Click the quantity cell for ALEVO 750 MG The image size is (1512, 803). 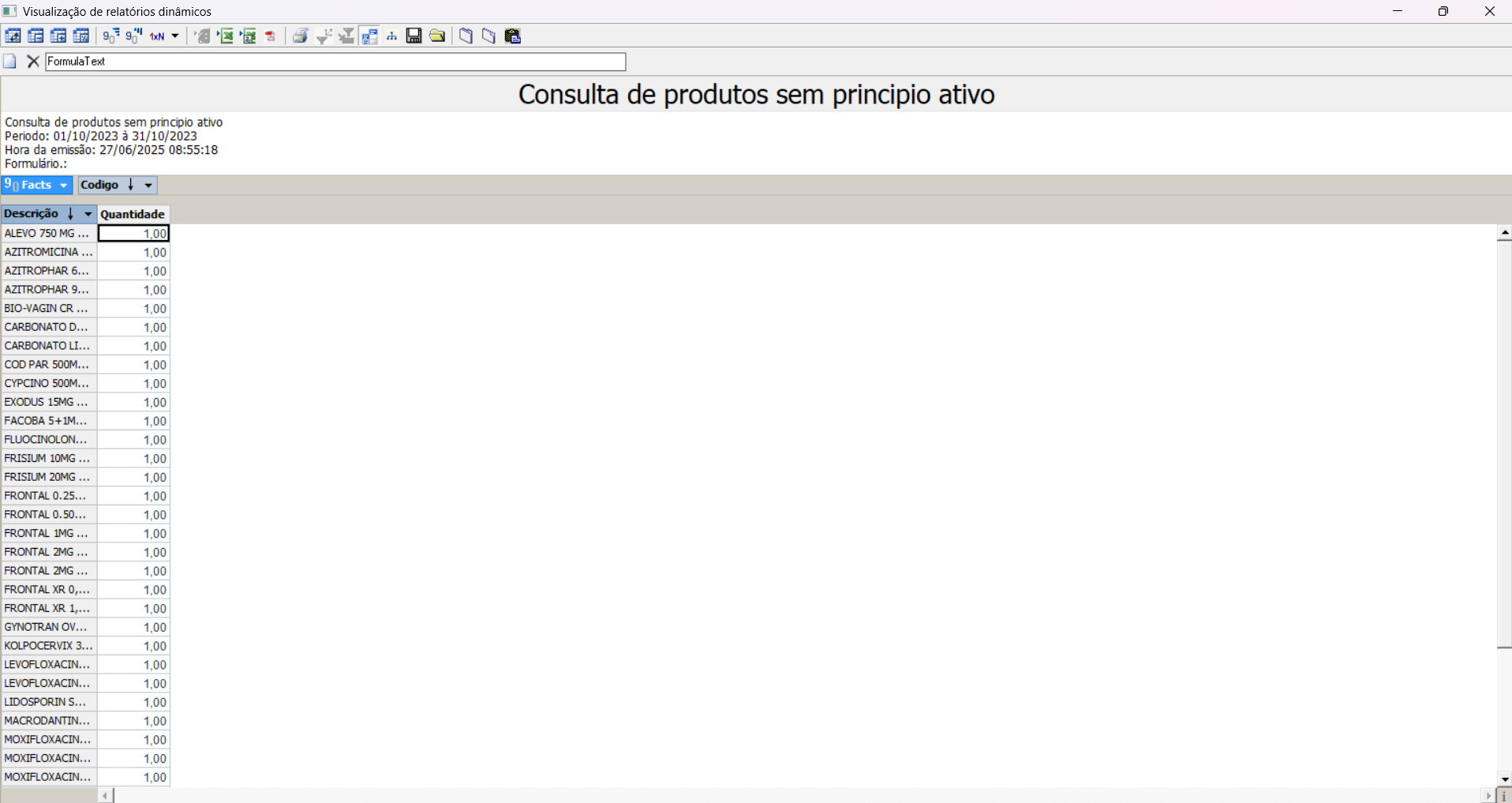pos(133,234)
